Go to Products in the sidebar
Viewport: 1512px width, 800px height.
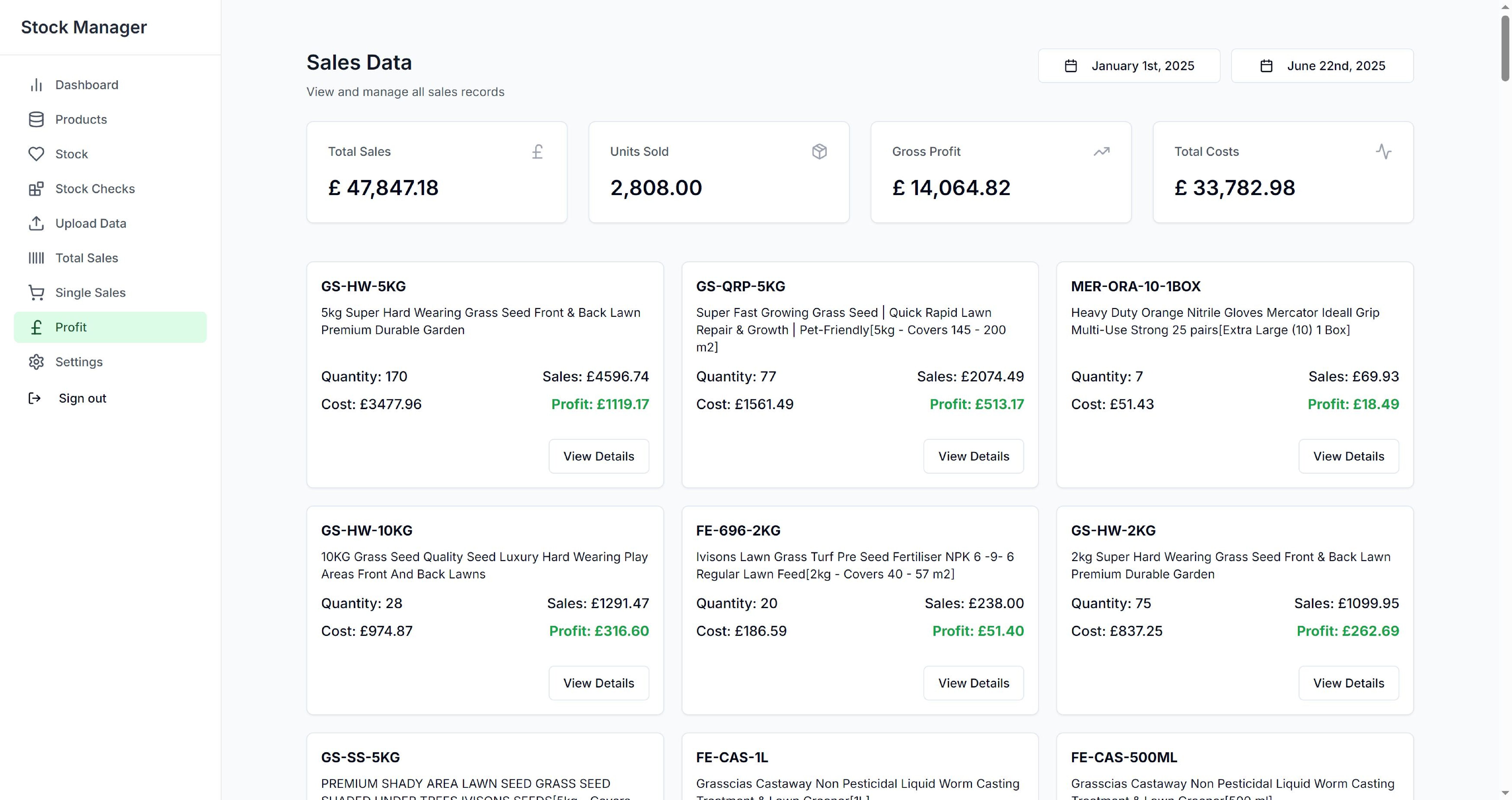[x=110, y=120]
